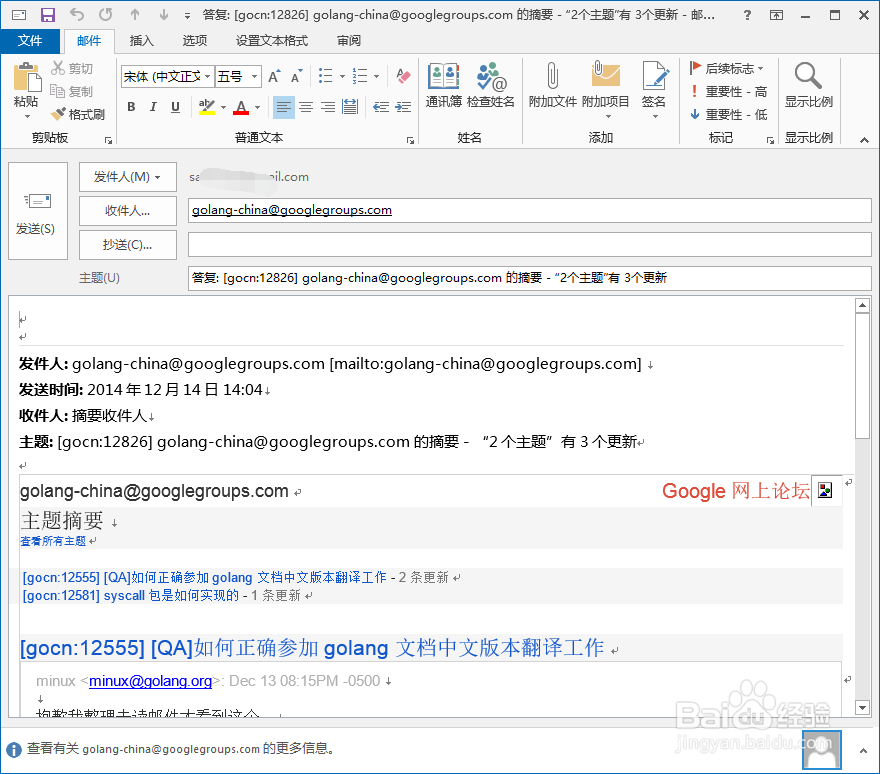Open the minux@golang.org email link
This screenshot has width=880, height=774.
pos(150,681)
